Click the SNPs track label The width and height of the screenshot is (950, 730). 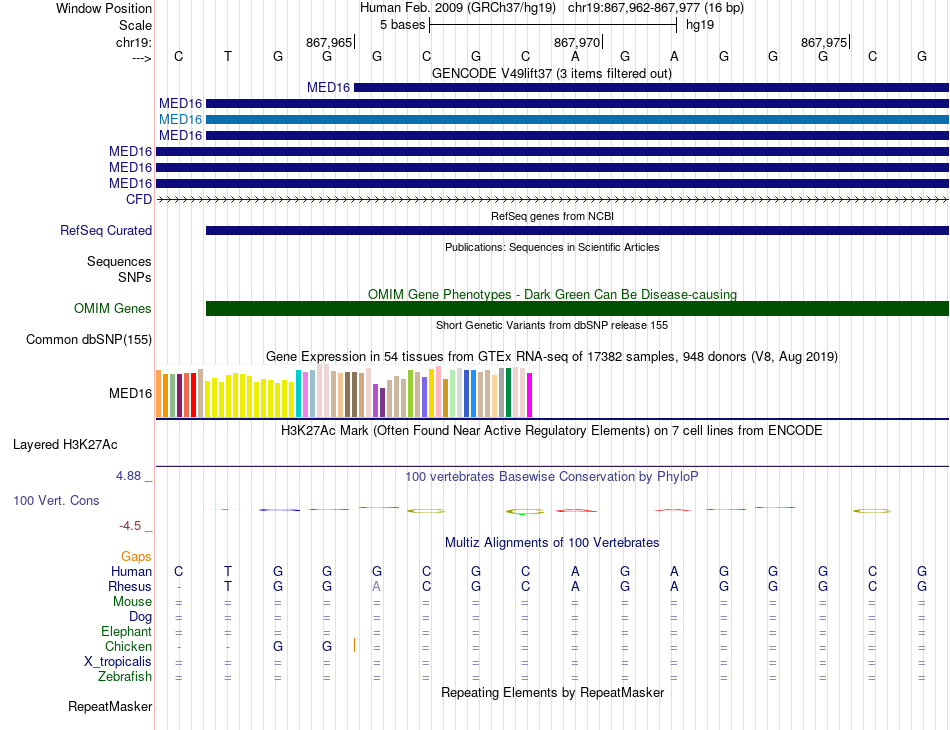point(135,277)
